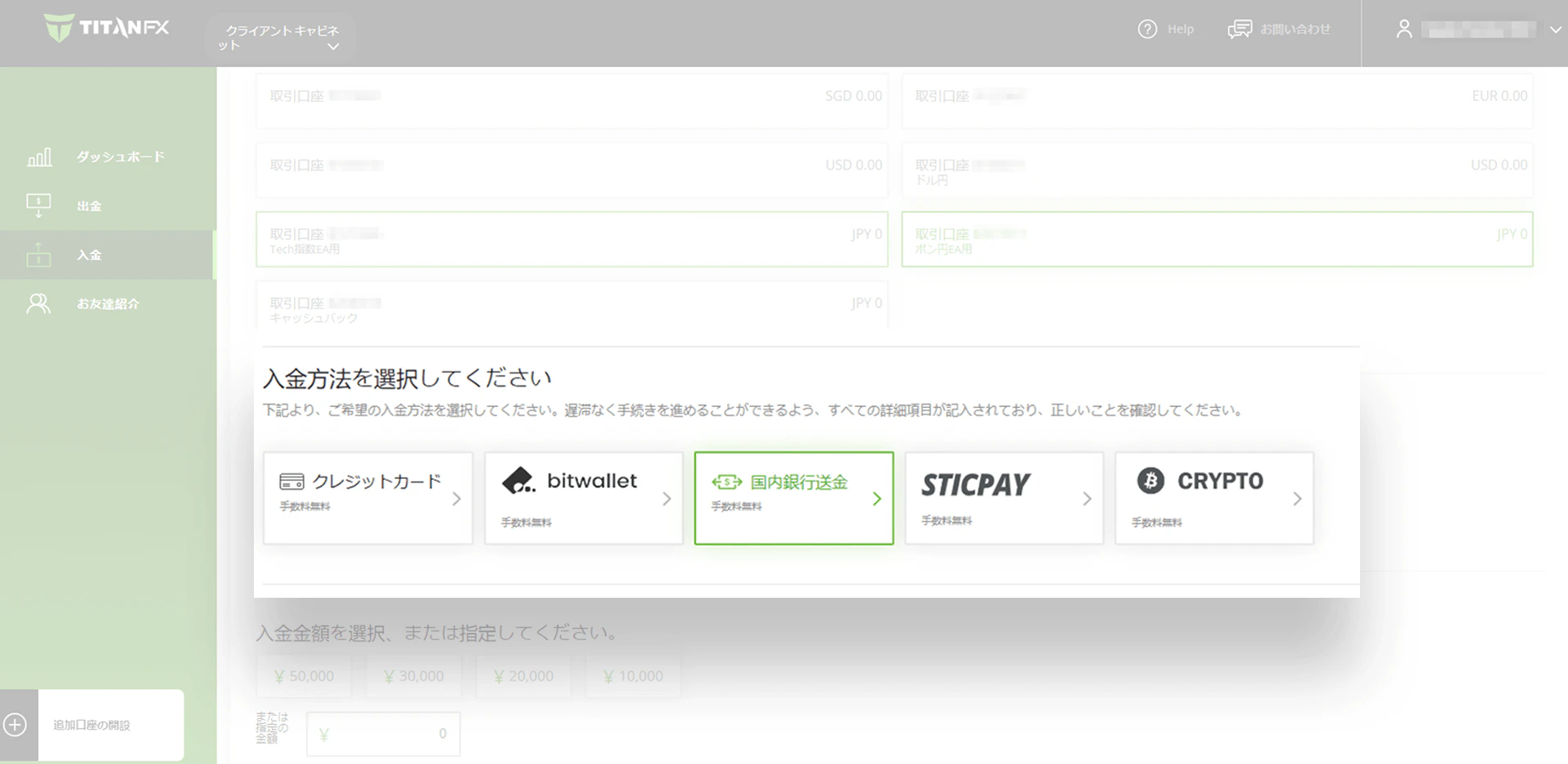Click the ダッシュボード bar chart icon
1568x764 pixels.
pos(38,156)
